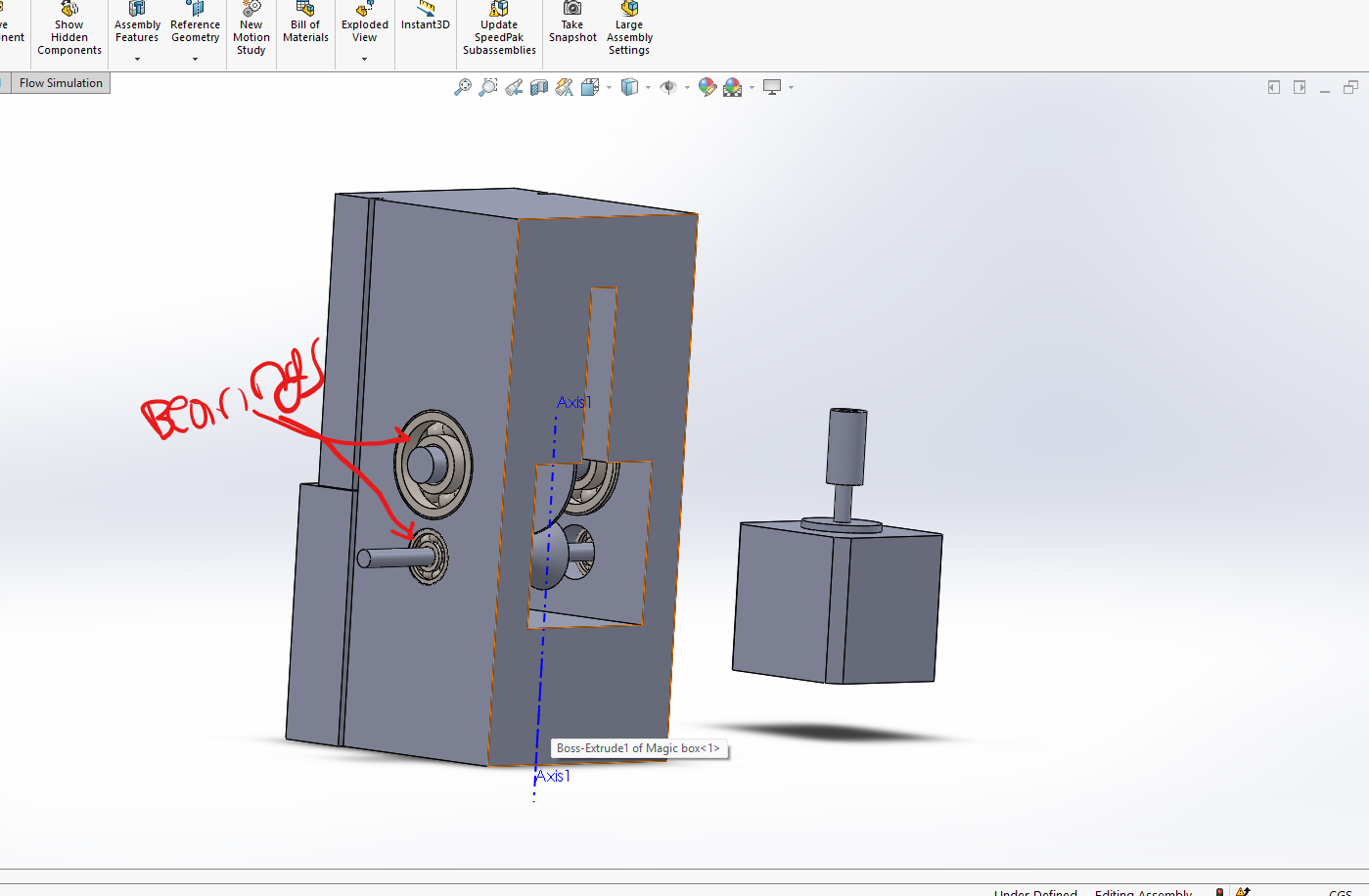Open Large Assembly Settings

[x=629, y=29]
